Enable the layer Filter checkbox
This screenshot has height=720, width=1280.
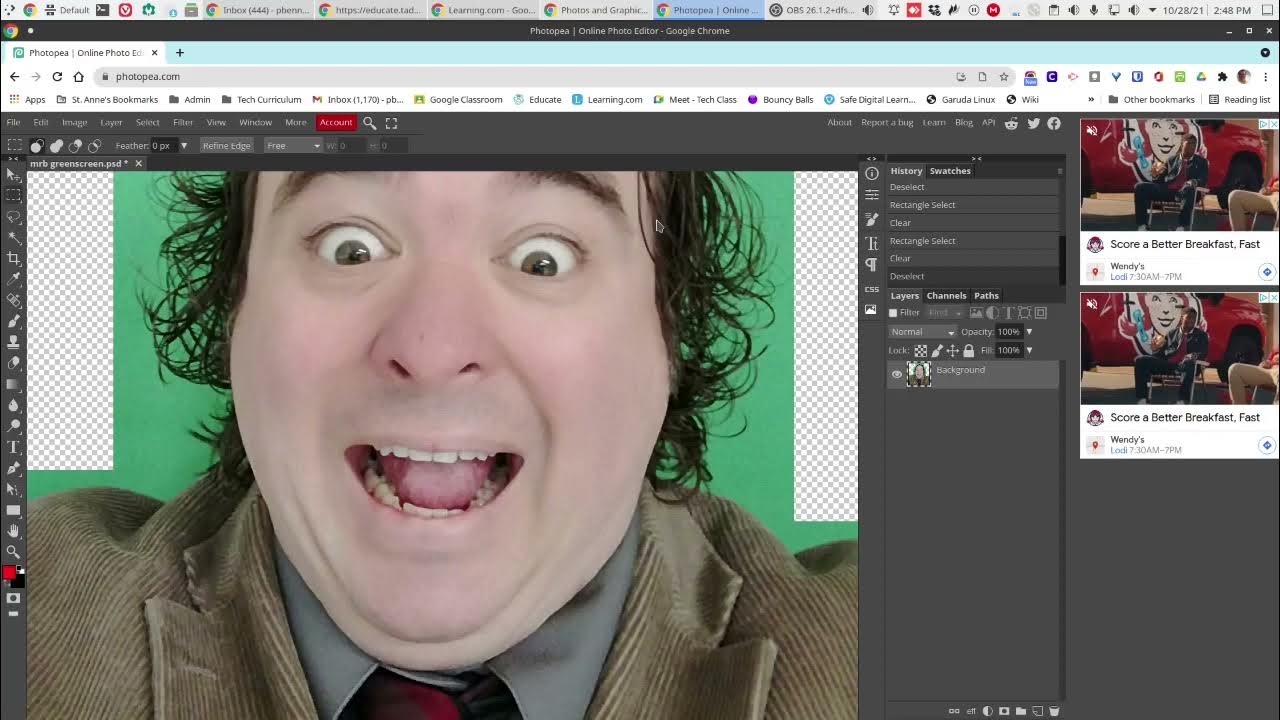pyautogui.click(x=893, y=313)
